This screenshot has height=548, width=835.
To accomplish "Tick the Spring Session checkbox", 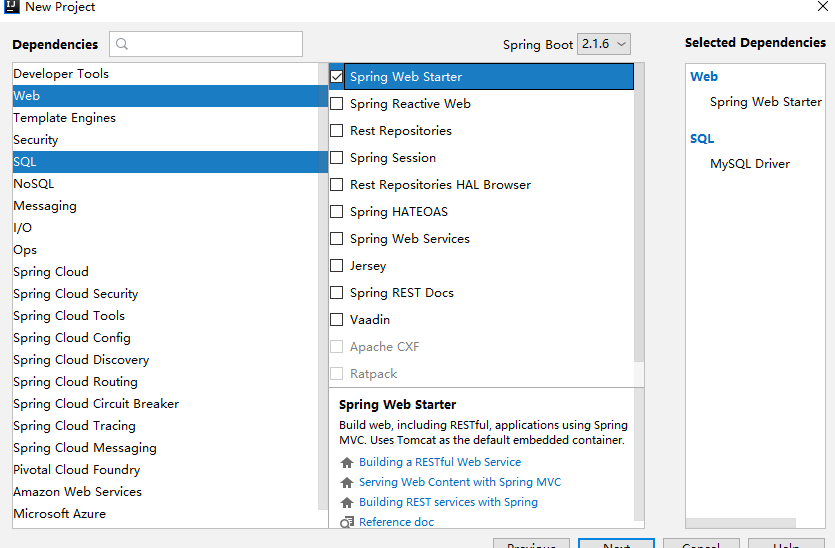I will click(x=337, y=158).
